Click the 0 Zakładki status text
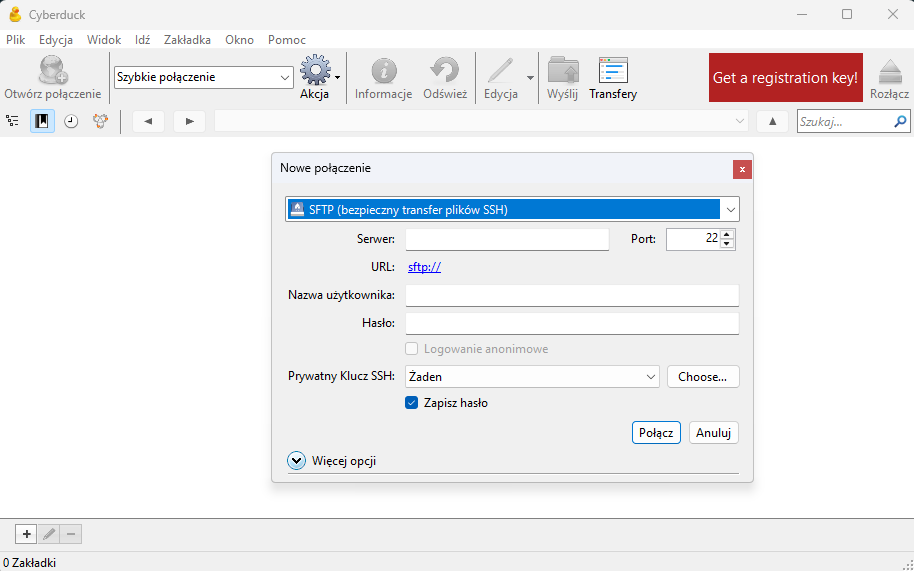Viewport: 914px width, 571px height. 29,562
